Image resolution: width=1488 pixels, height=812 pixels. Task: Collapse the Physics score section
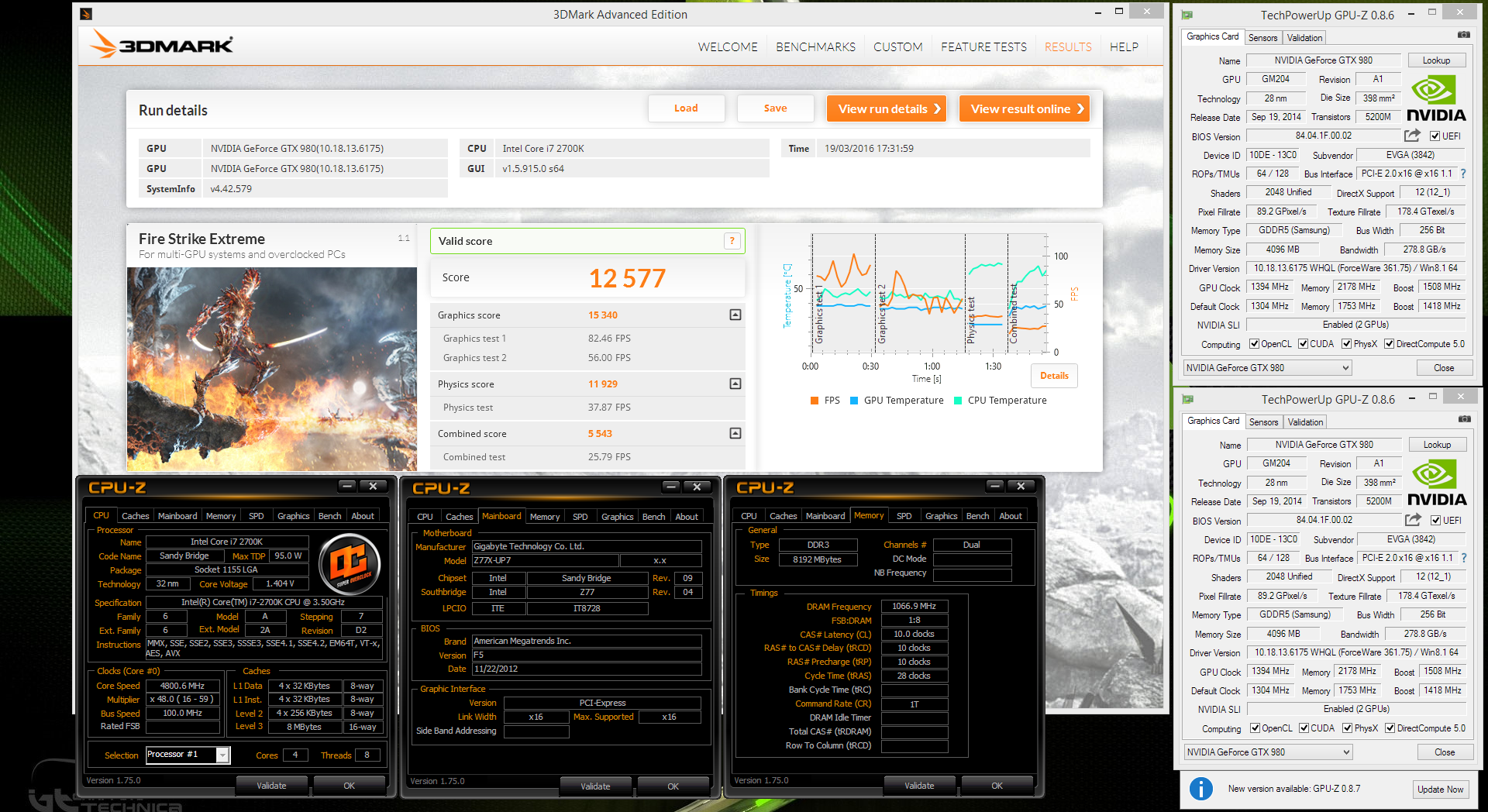[735, 384]
